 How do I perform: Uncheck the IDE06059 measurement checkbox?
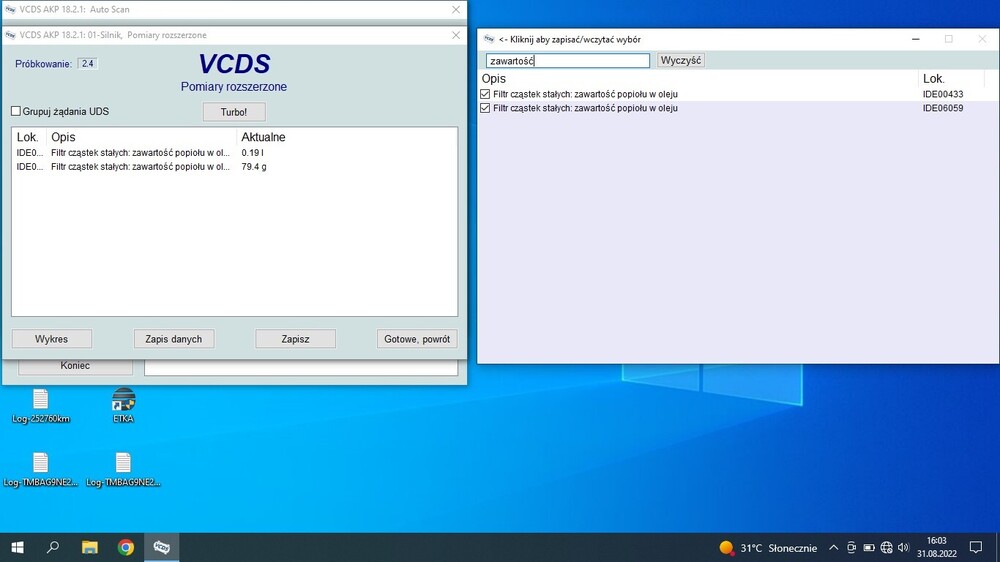click(x=485, y=108)
